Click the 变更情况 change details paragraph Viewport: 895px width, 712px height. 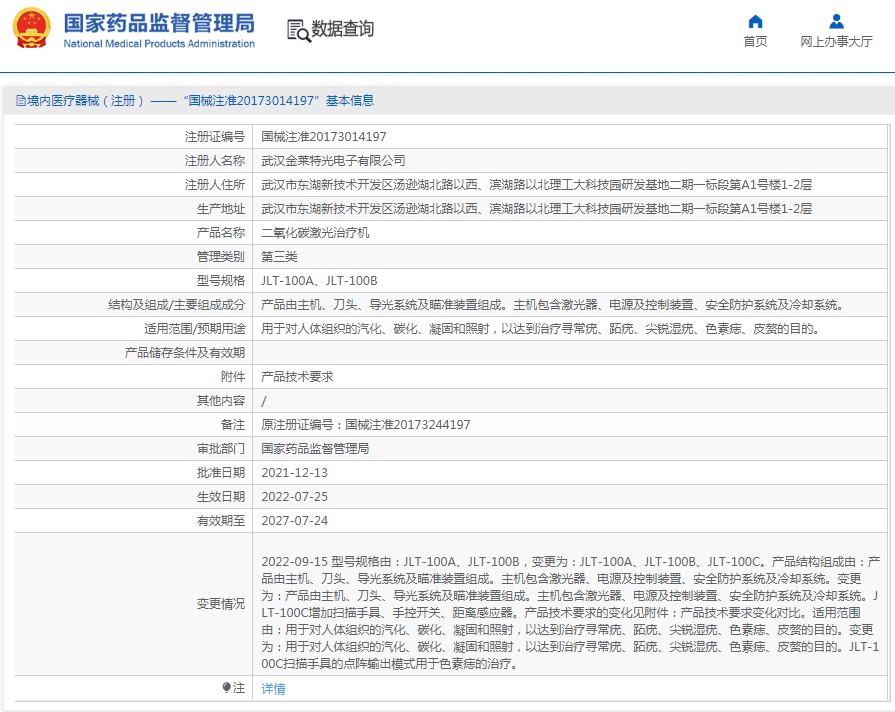click(571, 612)
